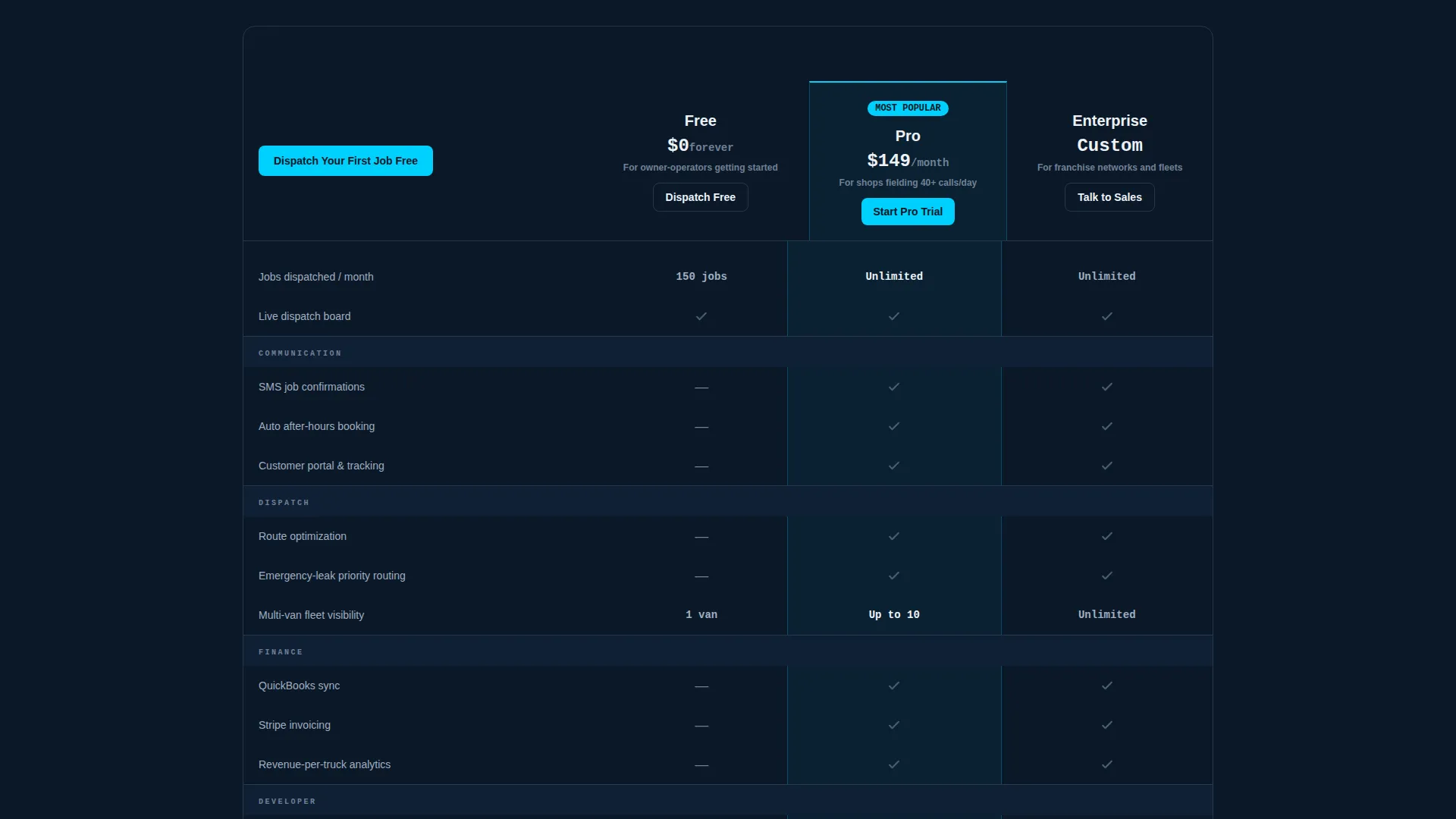The image size is (1456, 819).
Task: Click the 'Custom' Enterprise price
Action: [1109, 146]
